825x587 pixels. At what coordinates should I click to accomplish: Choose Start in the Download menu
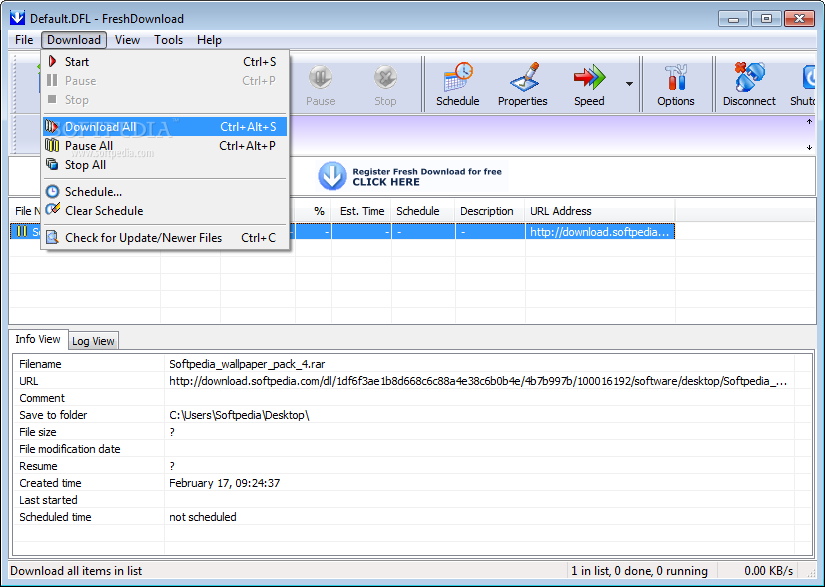pyautogui.click(x=165, y=62)
